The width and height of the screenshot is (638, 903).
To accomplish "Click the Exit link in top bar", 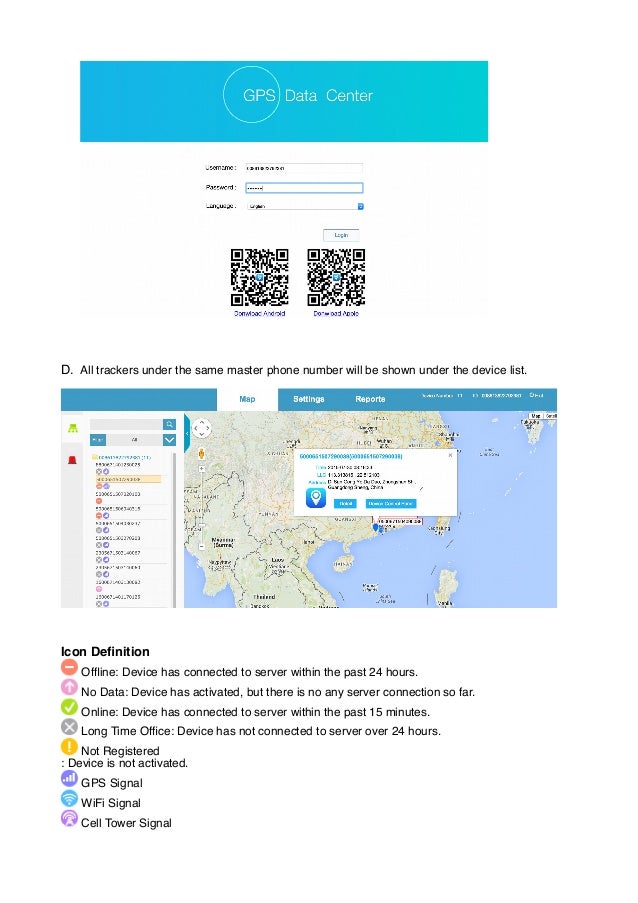I will click(537, 395).
